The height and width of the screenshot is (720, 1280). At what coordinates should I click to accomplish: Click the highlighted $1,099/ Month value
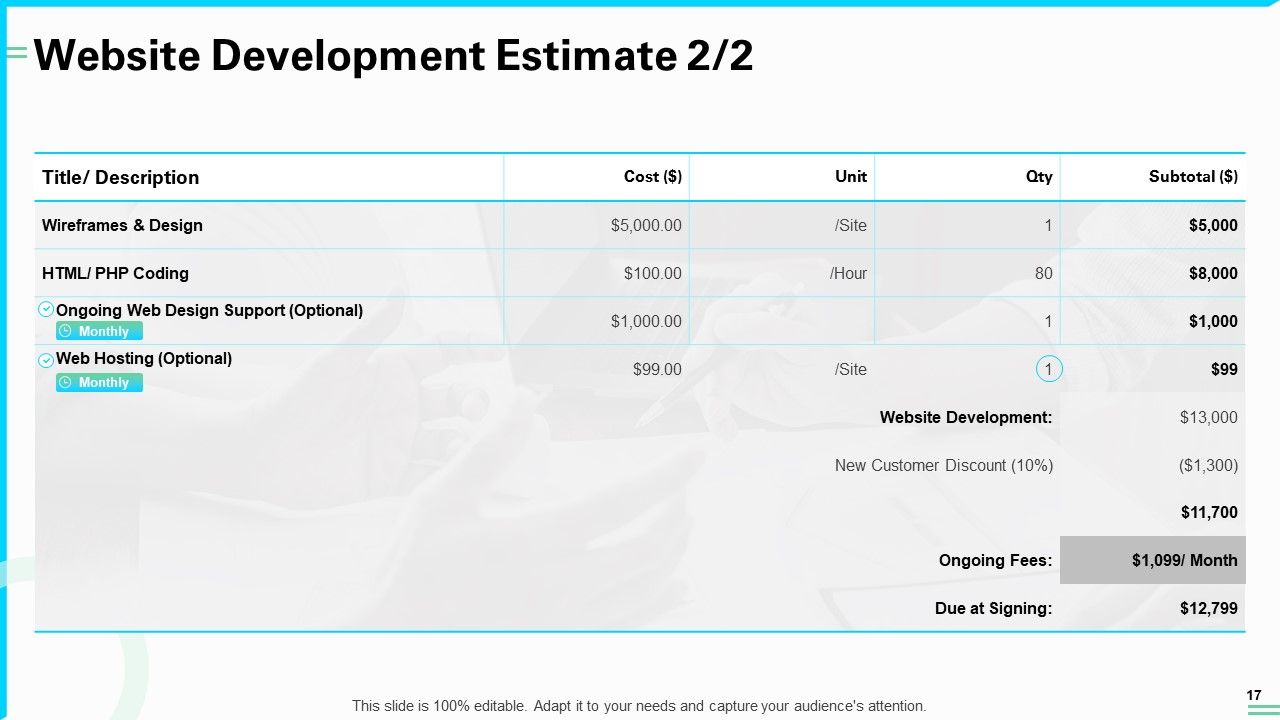(x=1153, y=560)
